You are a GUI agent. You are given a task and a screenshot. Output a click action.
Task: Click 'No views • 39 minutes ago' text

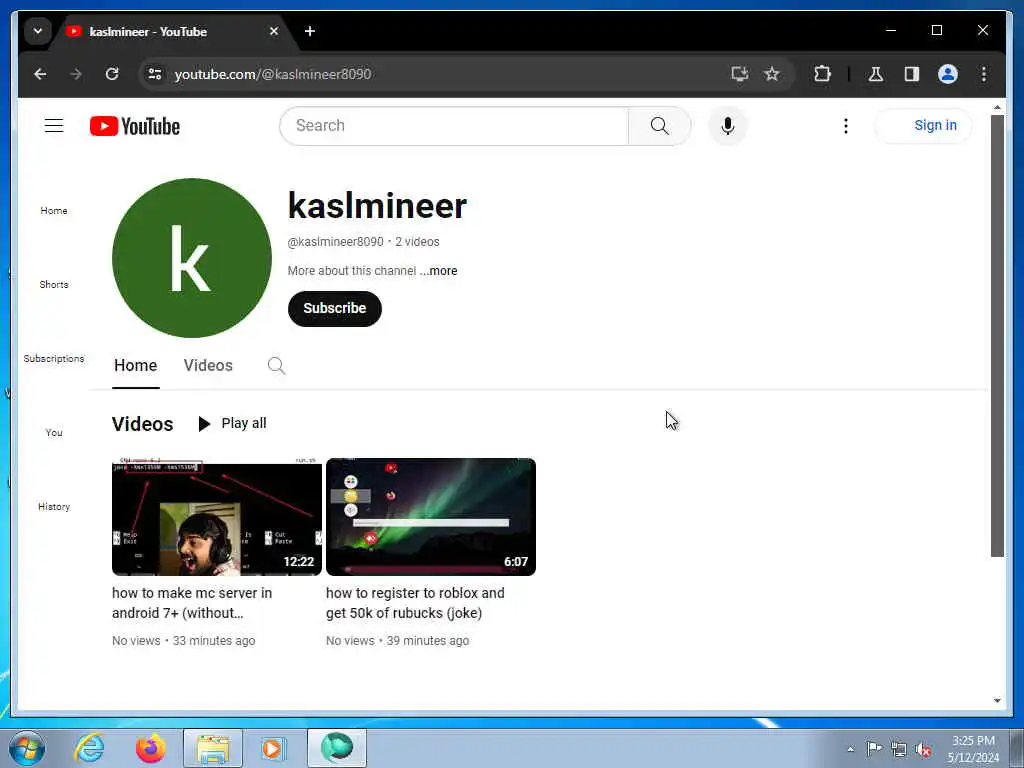click(x=397, y=641)
